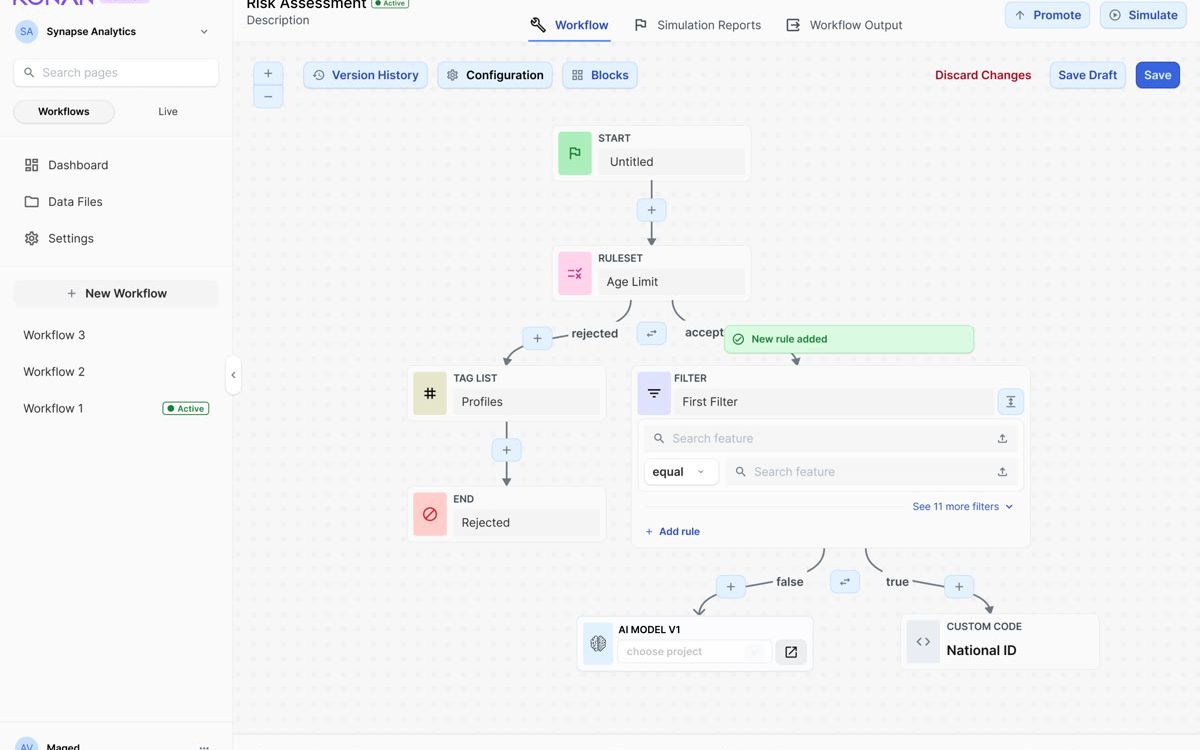This screenshot has height=750, width=1200.
Task: Click the Search pages input
Action: click(x=116, y=72)
